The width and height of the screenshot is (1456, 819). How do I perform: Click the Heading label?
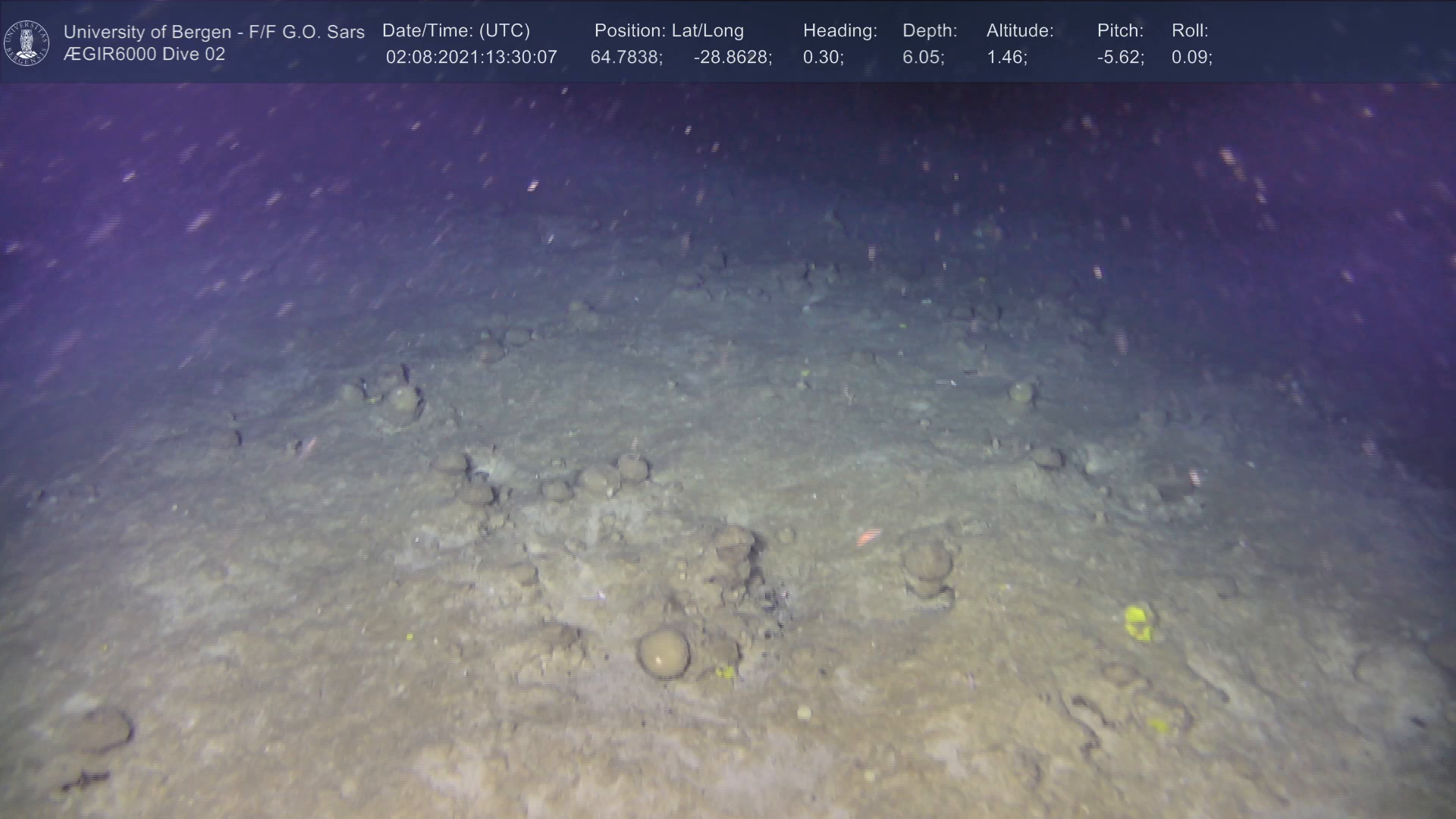coord(839,31)
